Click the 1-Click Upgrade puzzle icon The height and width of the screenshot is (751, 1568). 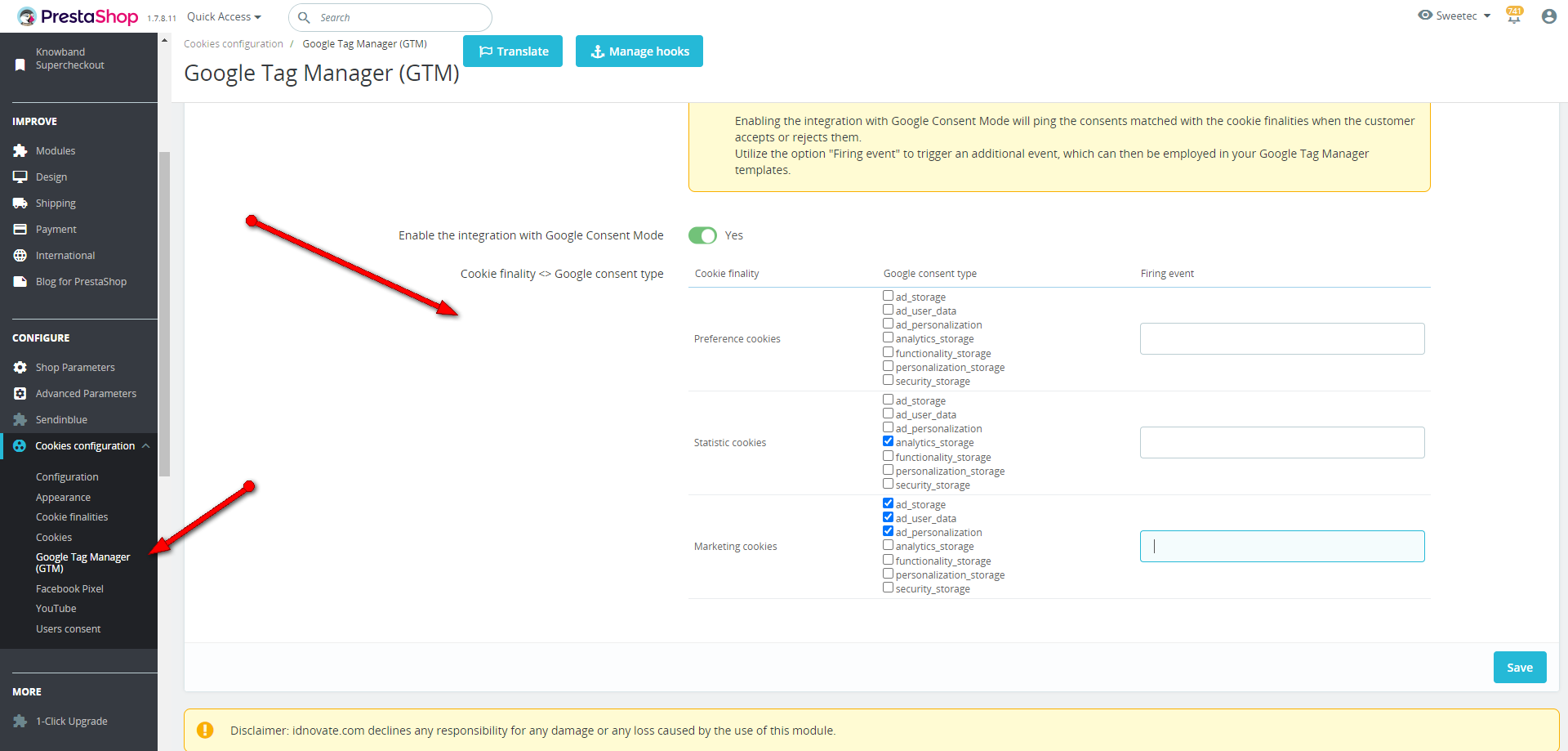[x=20, y=721]
